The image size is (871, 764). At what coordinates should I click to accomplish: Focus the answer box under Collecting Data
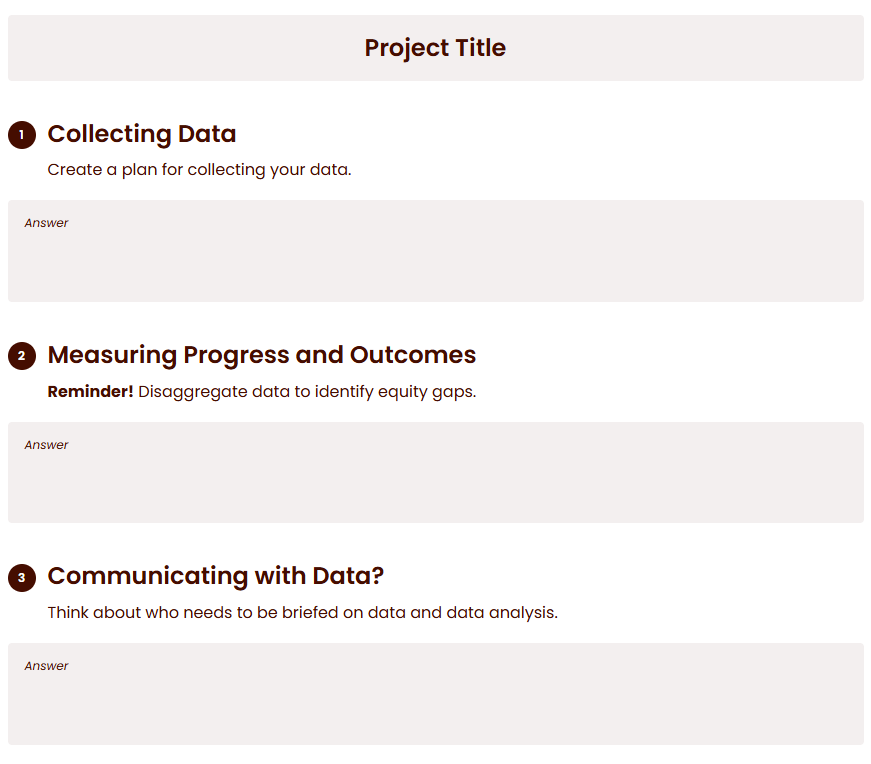[x=436, y=251]
